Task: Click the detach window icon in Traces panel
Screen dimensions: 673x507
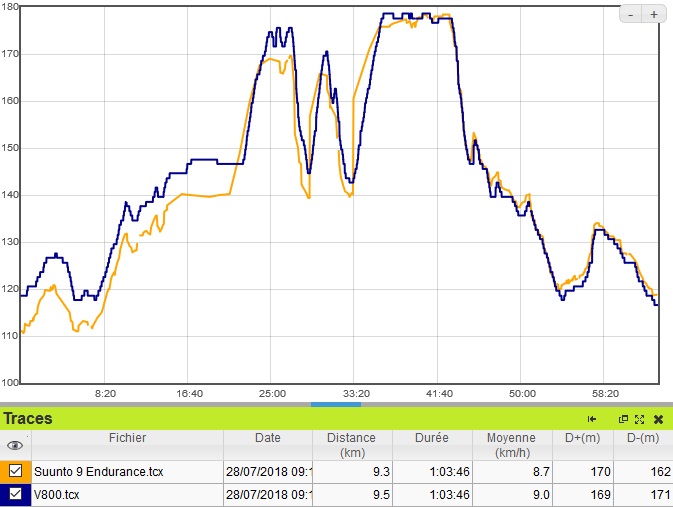Action: pyautogui.click(x=623, y=419)
